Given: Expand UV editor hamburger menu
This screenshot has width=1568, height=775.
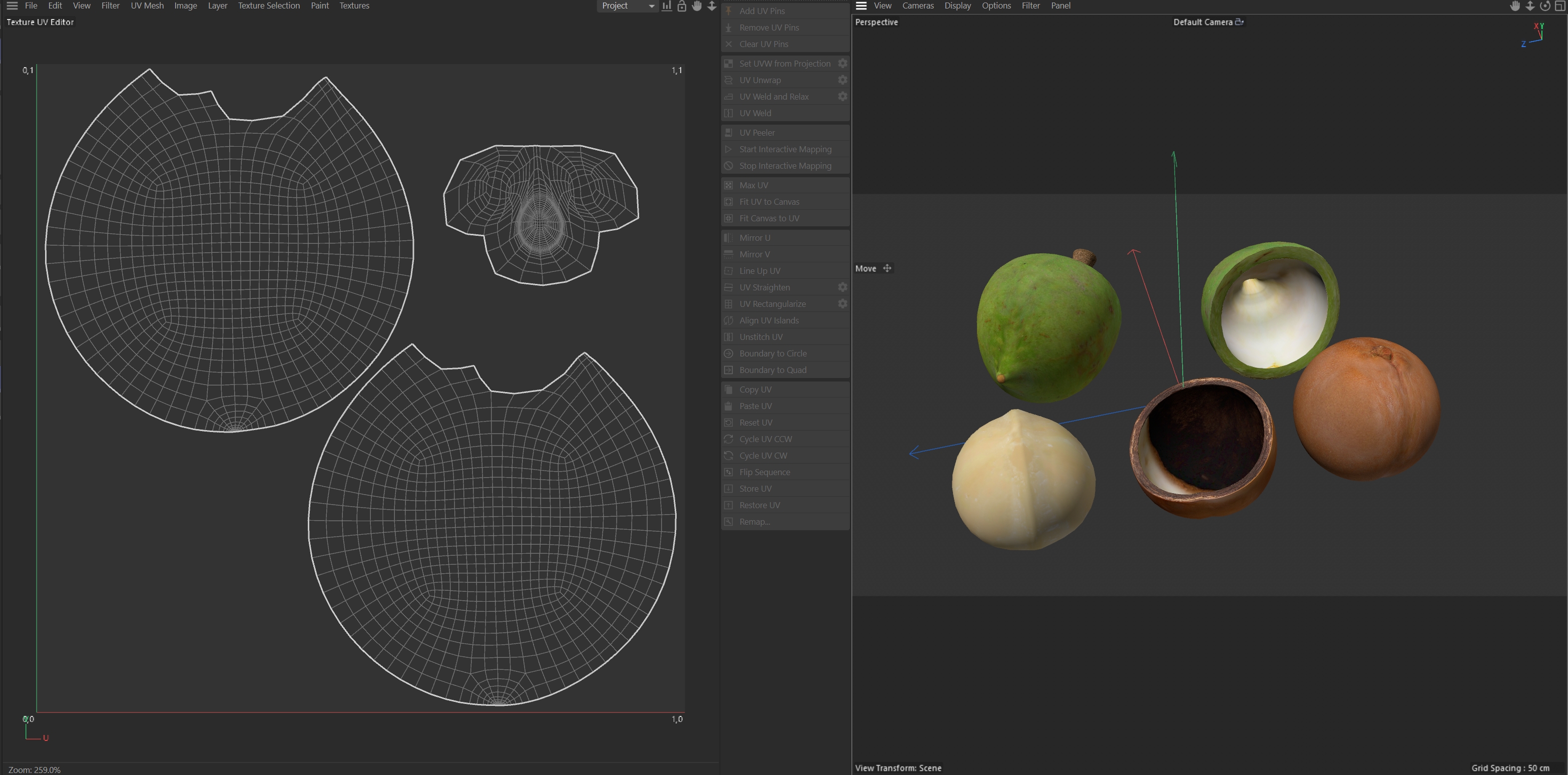Looking at the screenshot, I should tap(12, 6).
